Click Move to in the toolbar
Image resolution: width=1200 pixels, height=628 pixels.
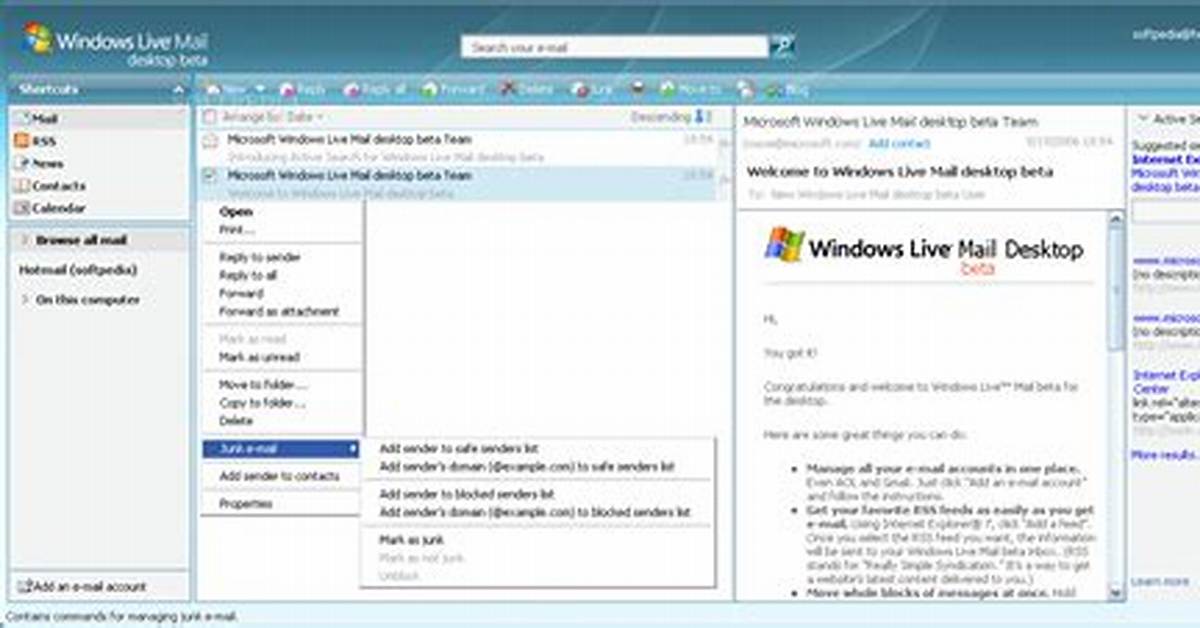pos(691,89)
